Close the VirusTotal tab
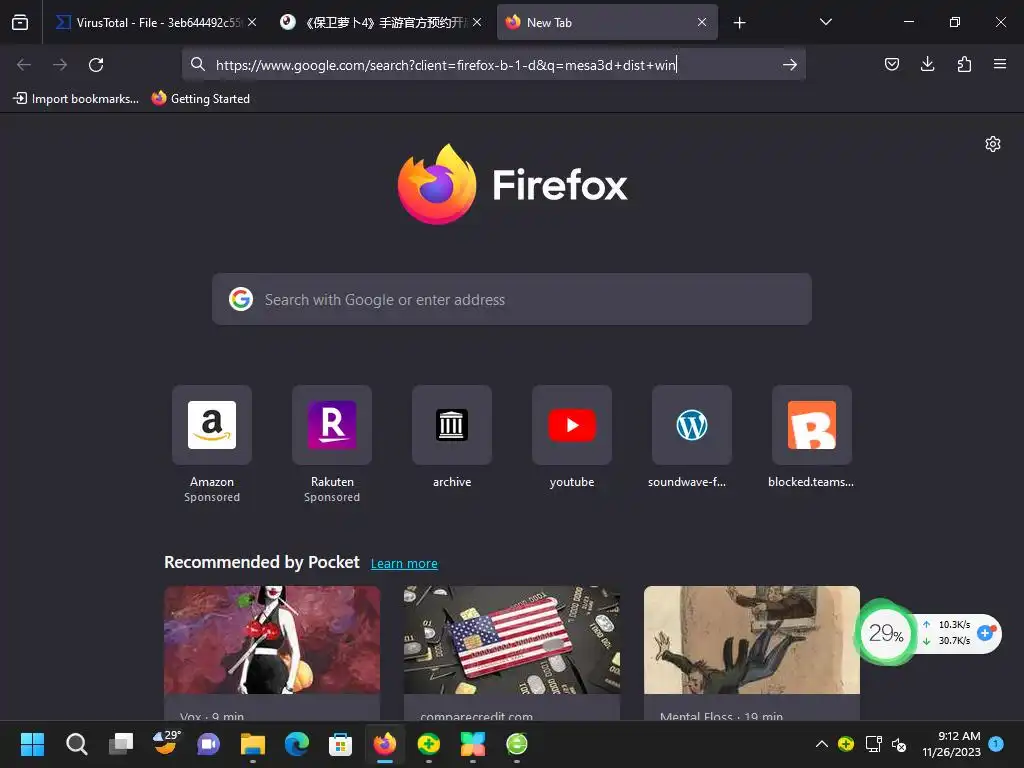Screen dimensions: 1024x768 click(x=252, y=22)
